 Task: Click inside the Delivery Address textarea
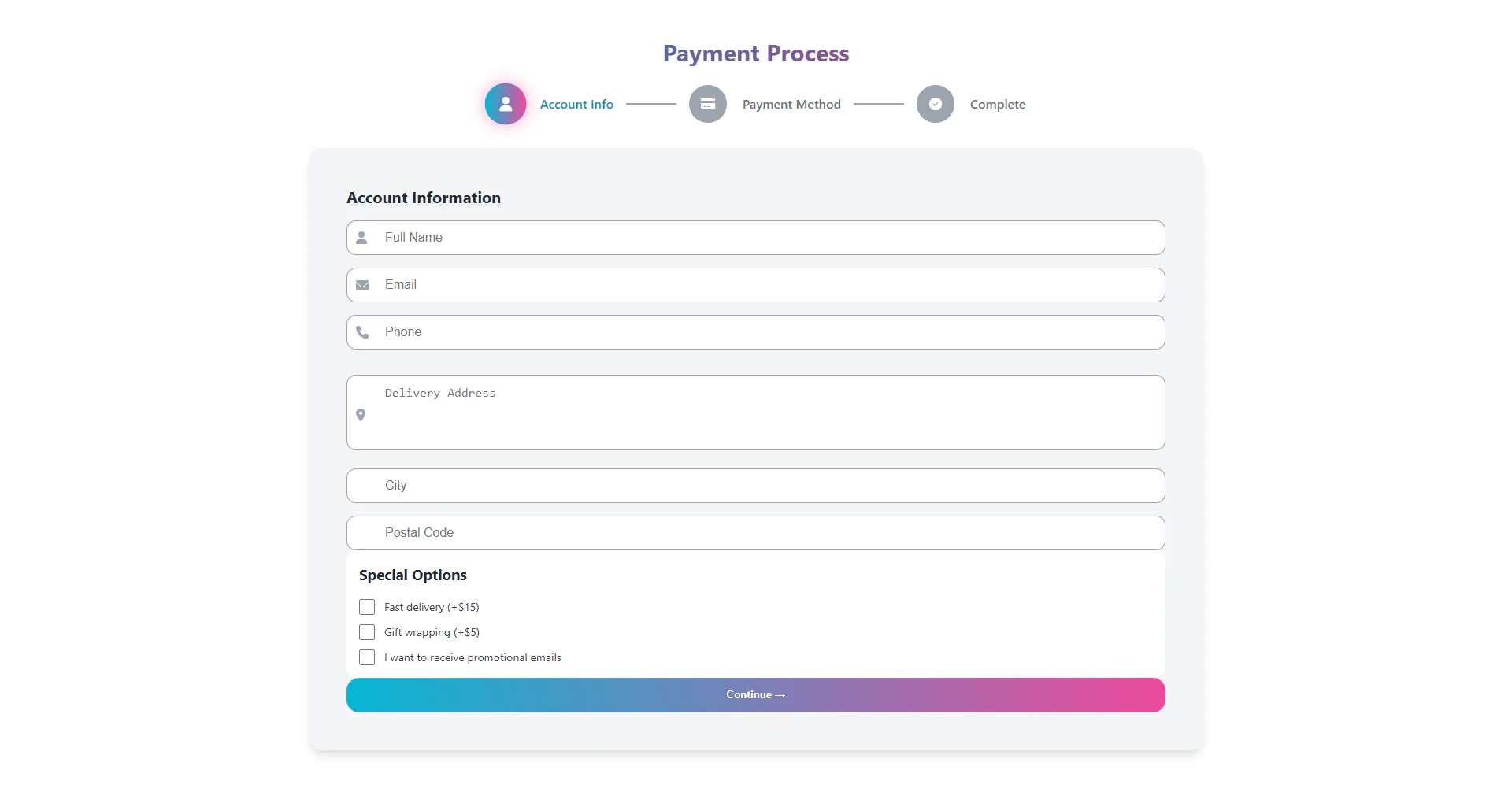click(755, 412)
